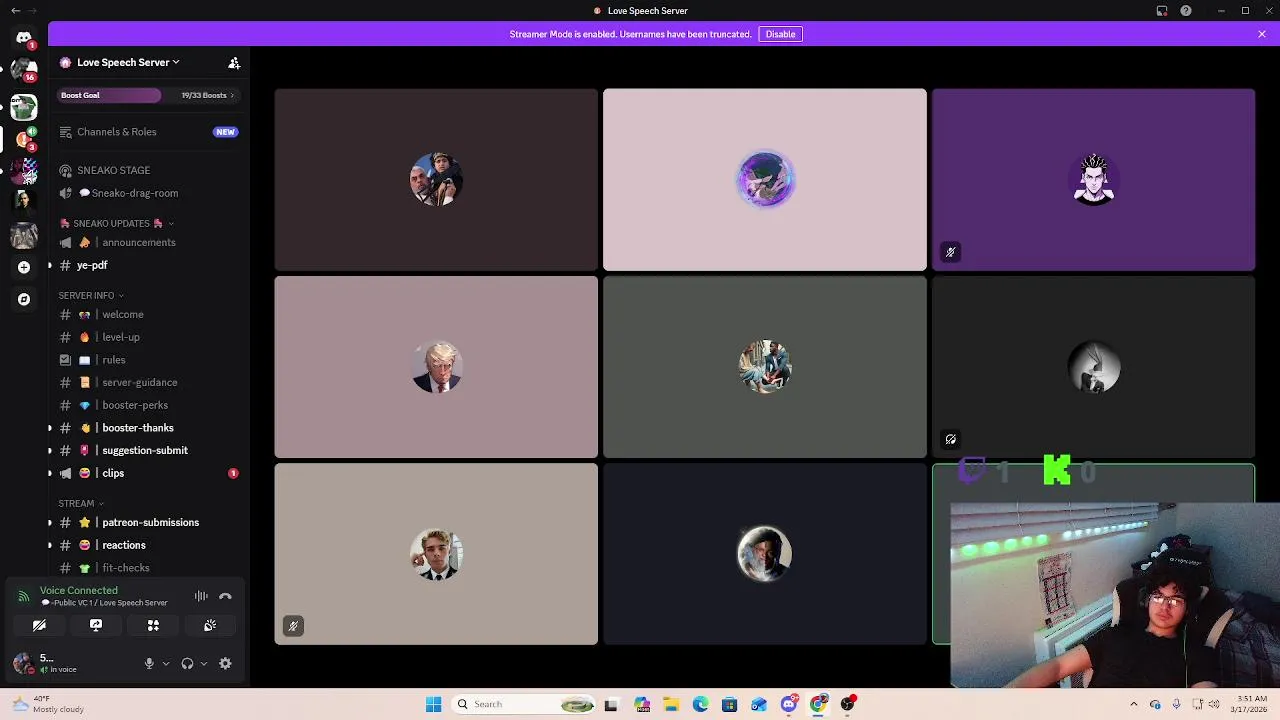Show hidden system tray icons

(x=1133, y=704)
